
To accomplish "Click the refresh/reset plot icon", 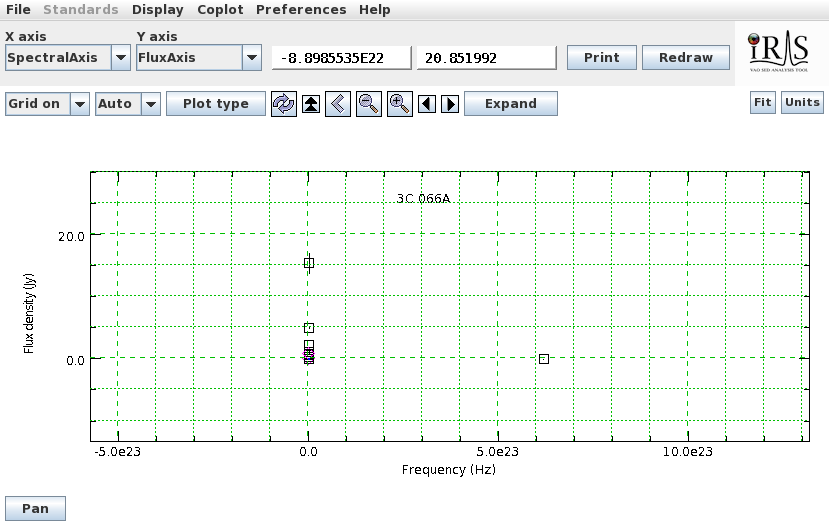I will click(283, 104).
